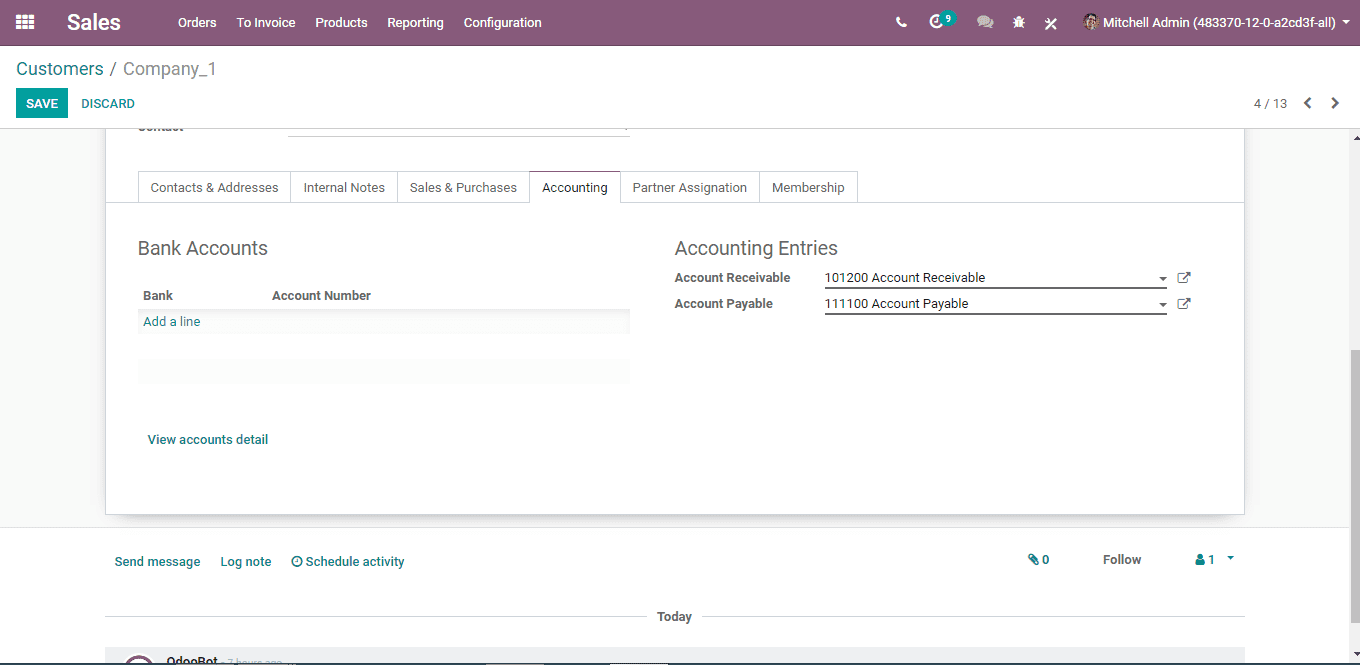The width and height of the screenshot is (1360, 665).
Task: Open Account Payable external link icon
Action: [x=1184, y=304]
